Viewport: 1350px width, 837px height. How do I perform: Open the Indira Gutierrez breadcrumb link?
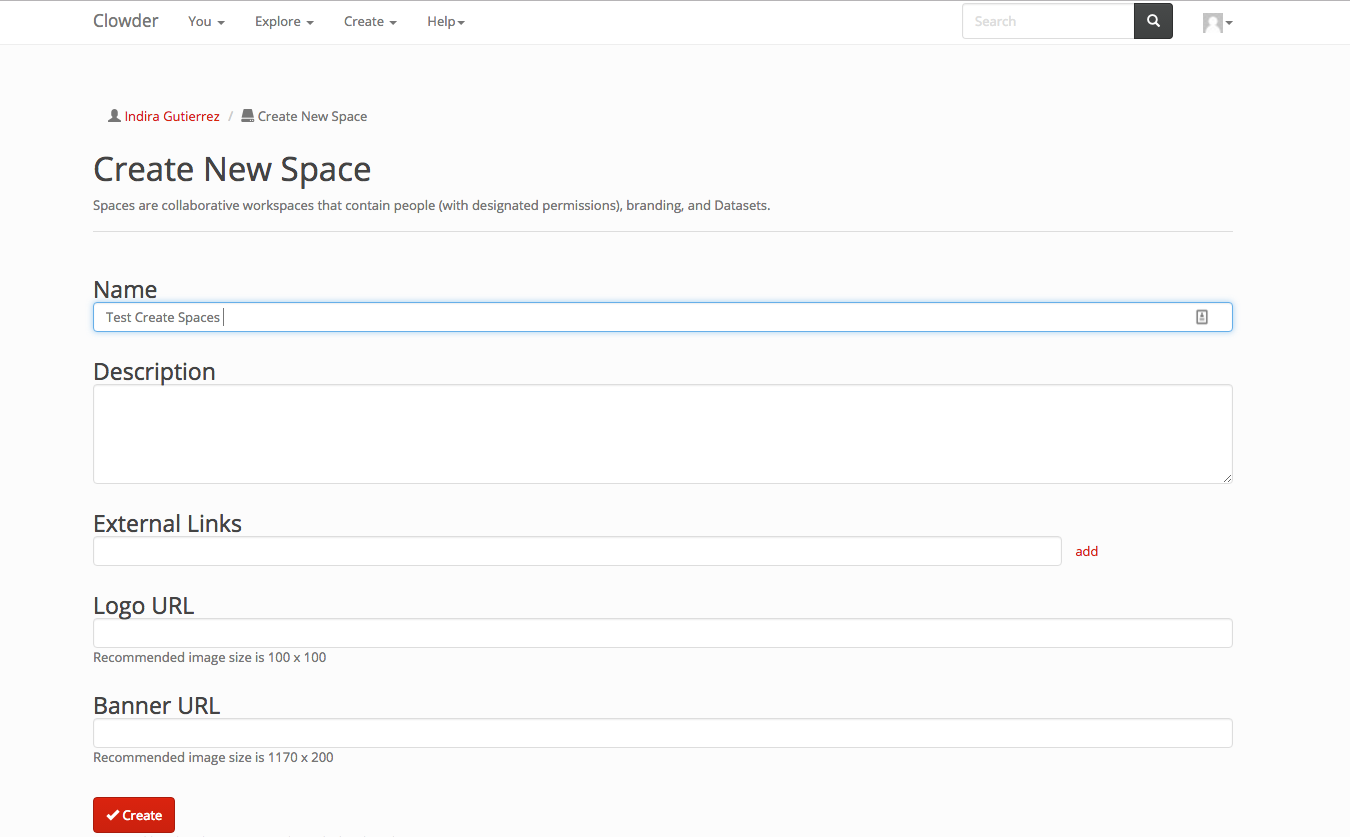pos(172,116)
